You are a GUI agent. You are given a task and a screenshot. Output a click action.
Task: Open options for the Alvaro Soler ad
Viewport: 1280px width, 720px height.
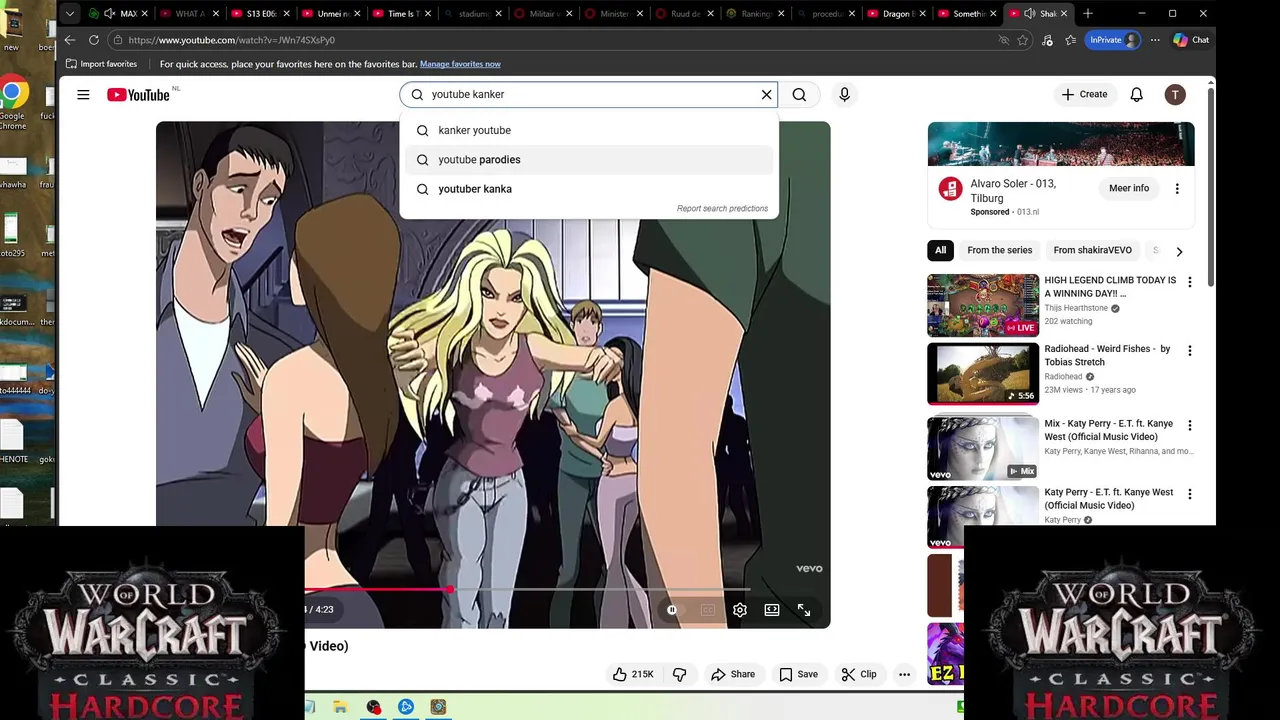[1177, 188]
